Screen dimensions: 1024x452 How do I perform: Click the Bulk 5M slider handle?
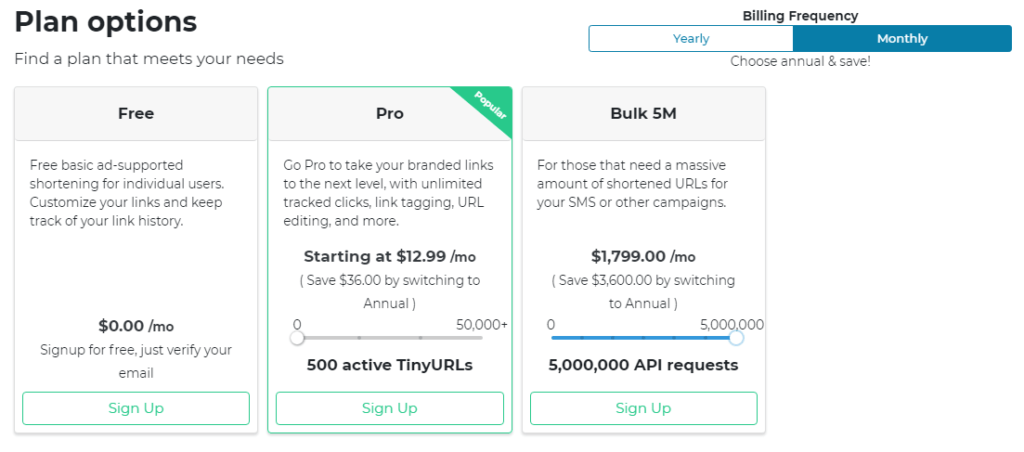click(736, 338)
